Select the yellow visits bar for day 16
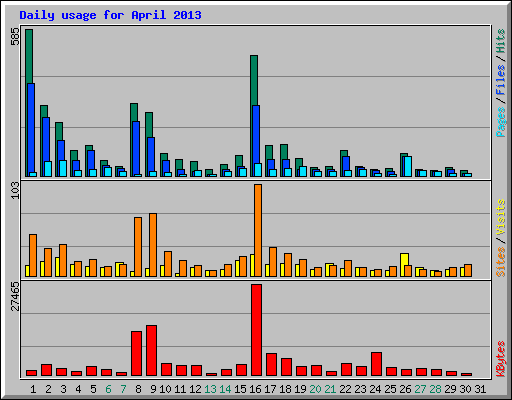 coord(252,266)
